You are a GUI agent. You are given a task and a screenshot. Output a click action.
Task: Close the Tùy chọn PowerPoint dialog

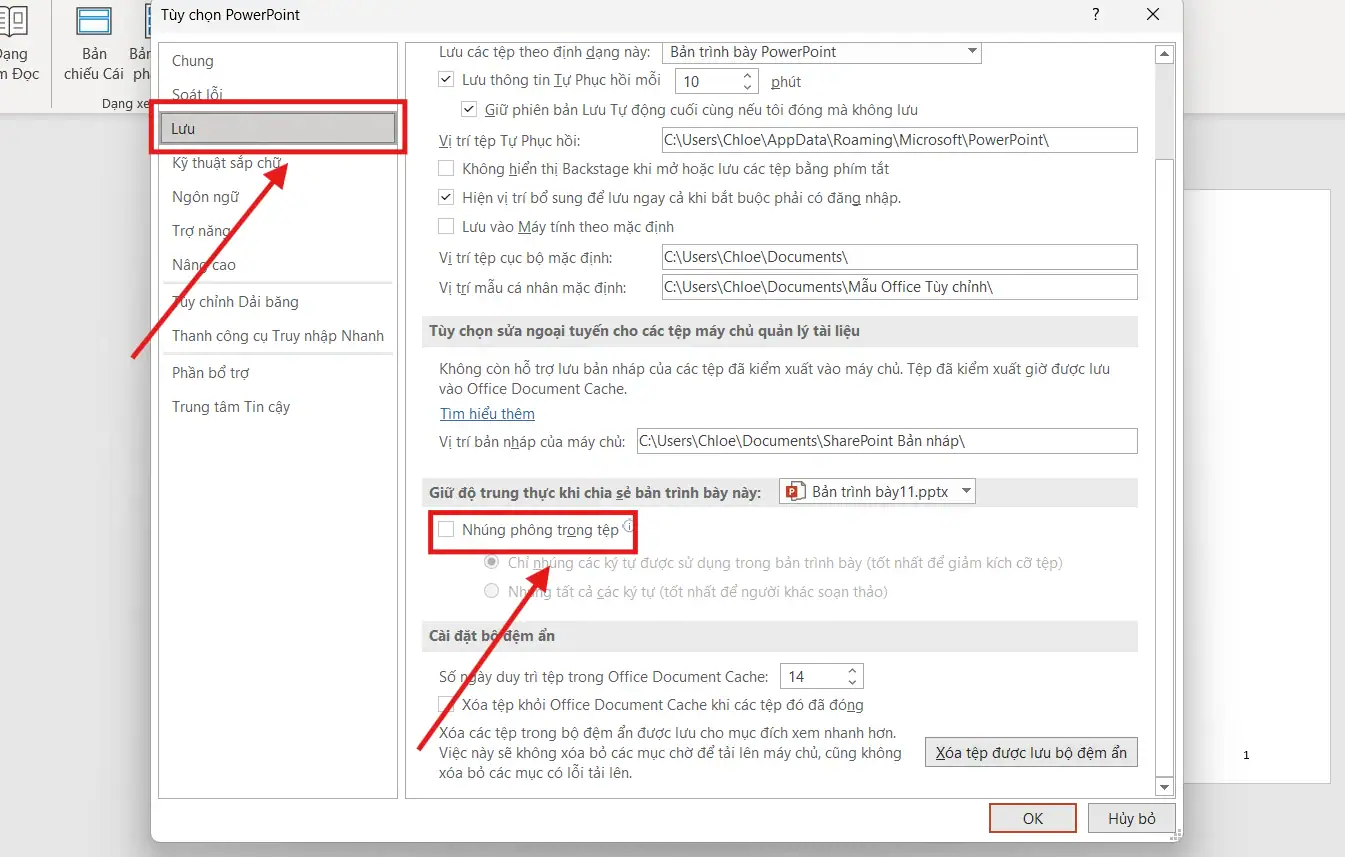(x=1153, y=15)
